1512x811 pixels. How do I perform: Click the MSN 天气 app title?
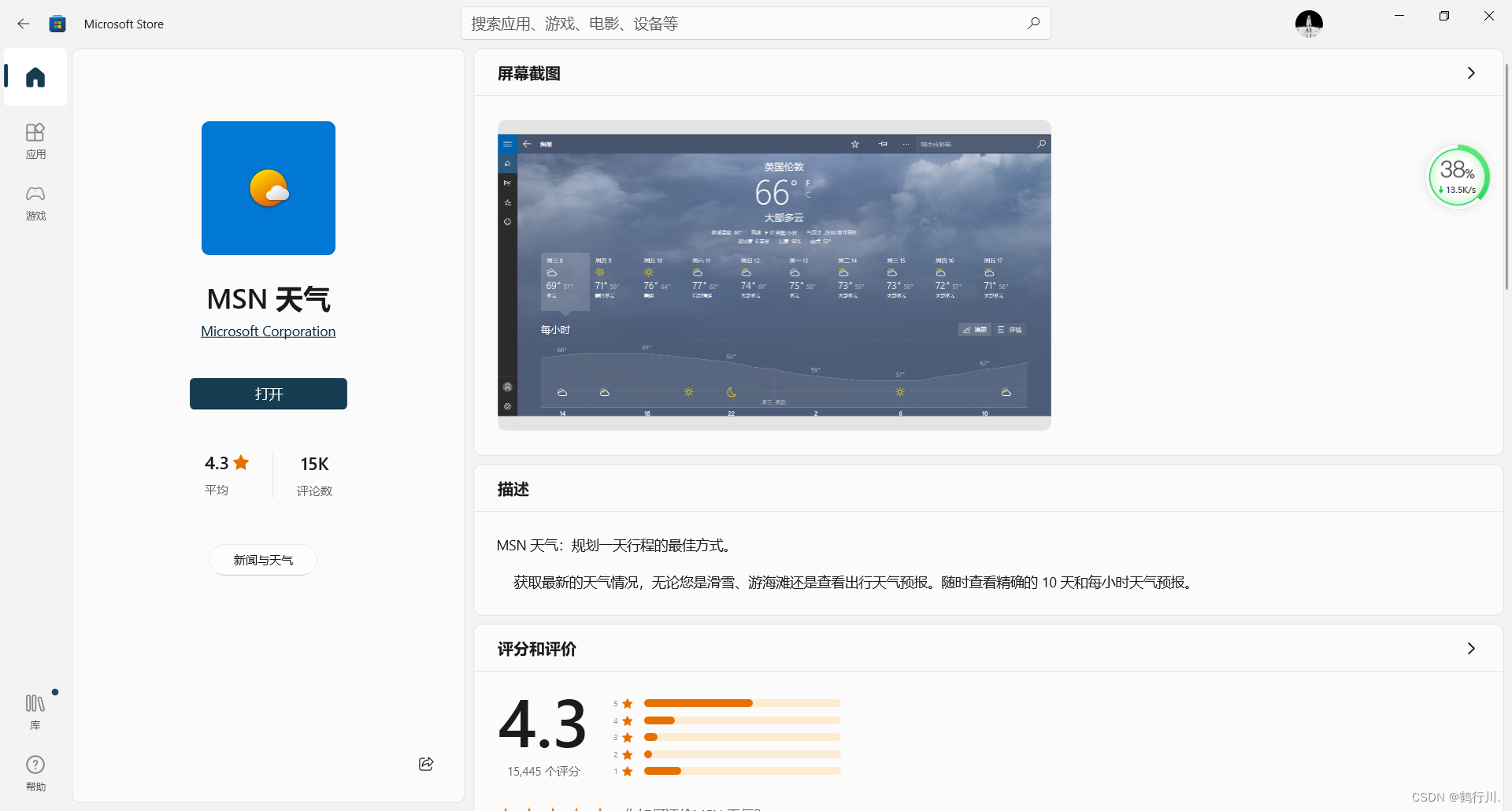coord(269,299)
